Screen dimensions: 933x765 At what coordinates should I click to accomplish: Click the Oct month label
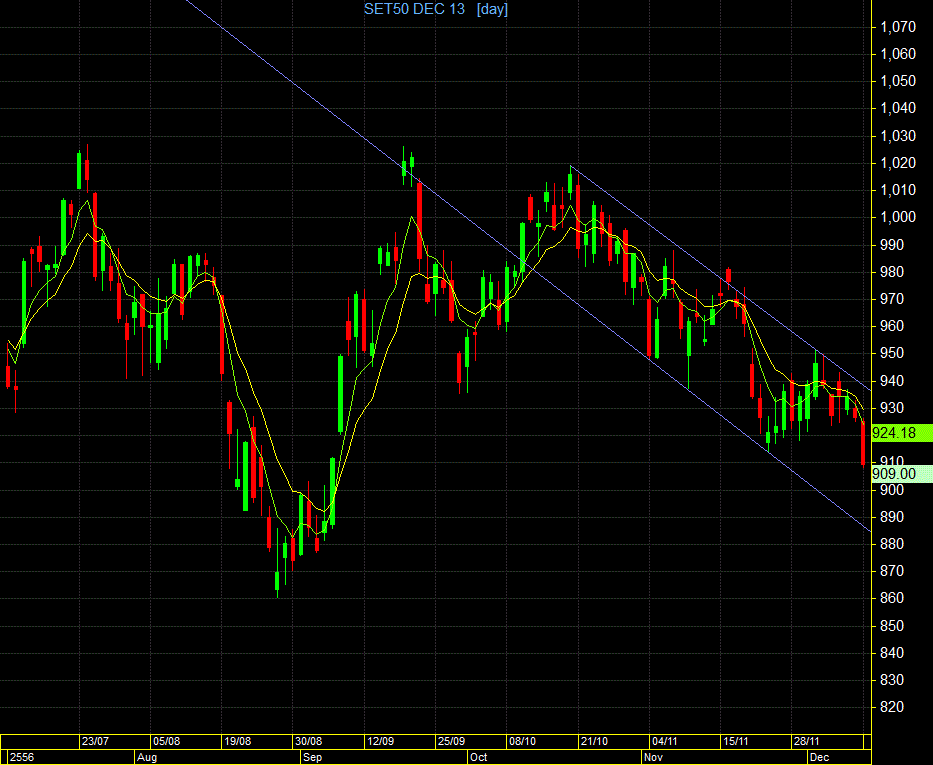[x=478, y=757]
